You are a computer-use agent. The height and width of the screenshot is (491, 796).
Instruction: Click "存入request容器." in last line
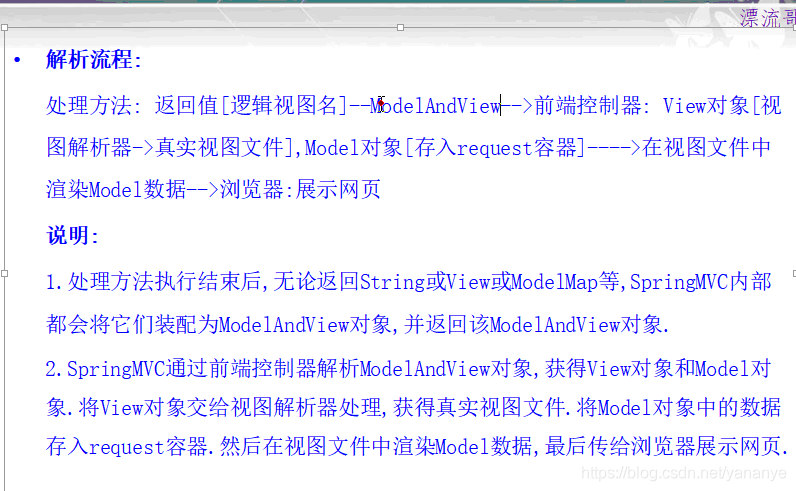[x=130, y=447]
